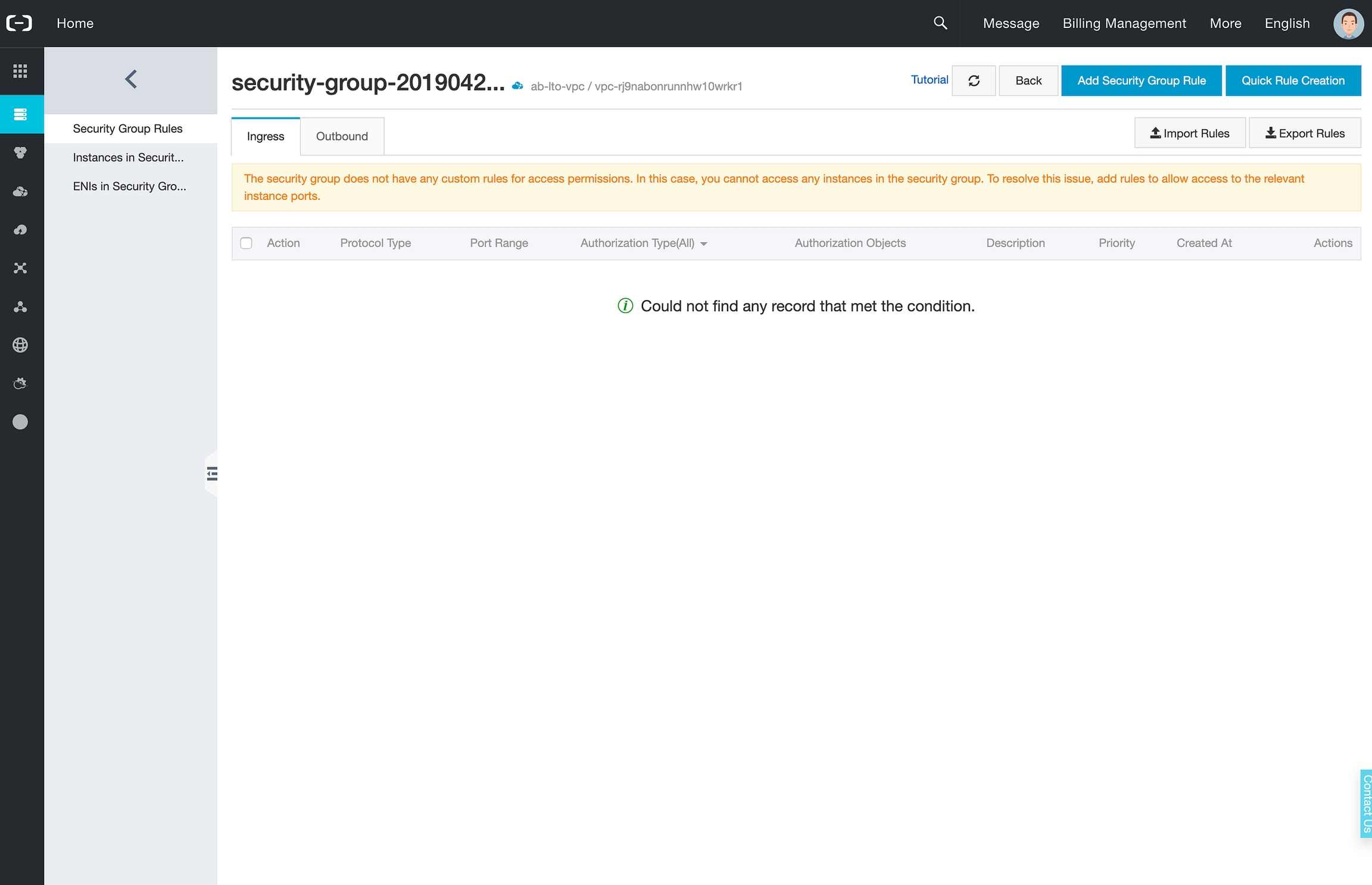
Task: Click Import Rules button
Action: click(x=1190, y=133)
